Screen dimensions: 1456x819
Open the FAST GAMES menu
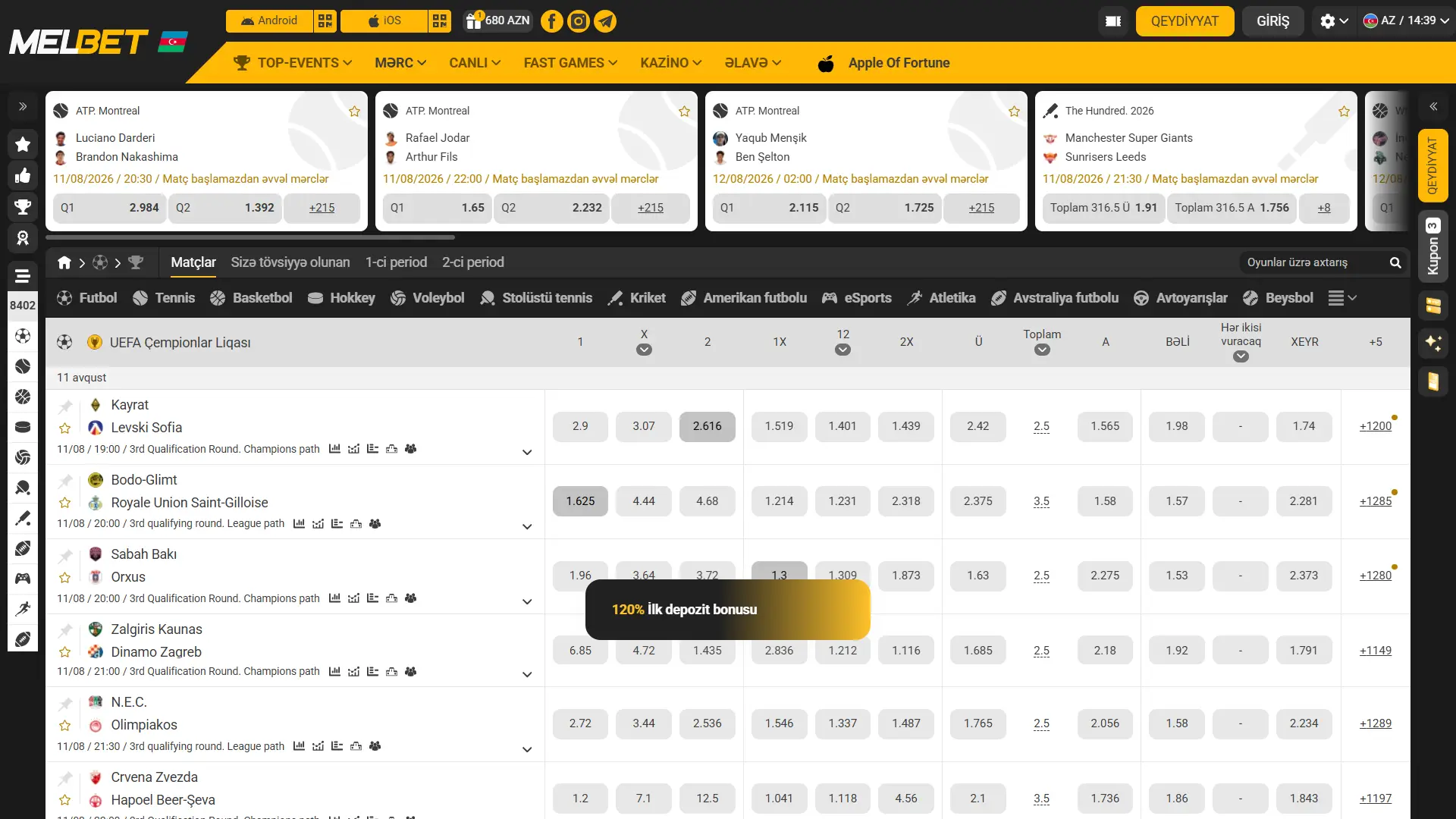tap(570, 63)
